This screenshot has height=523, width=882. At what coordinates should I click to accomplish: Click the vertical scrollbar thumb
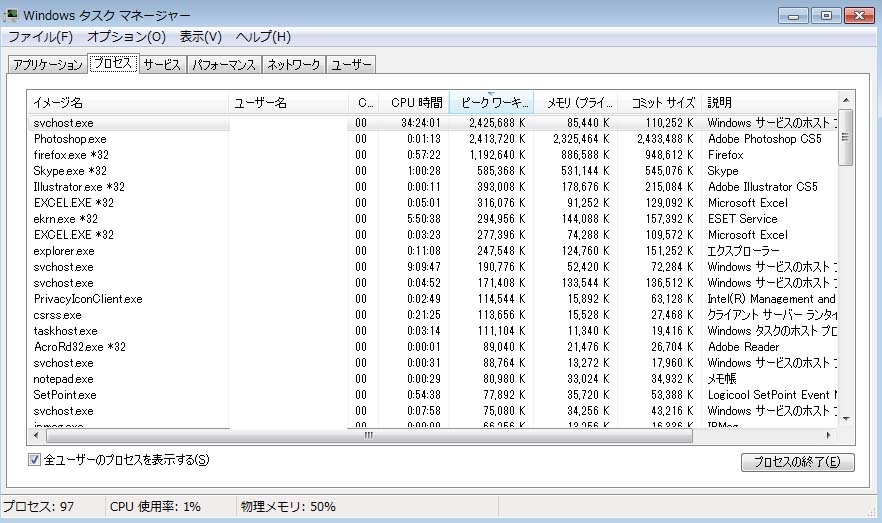click(845, 137)
